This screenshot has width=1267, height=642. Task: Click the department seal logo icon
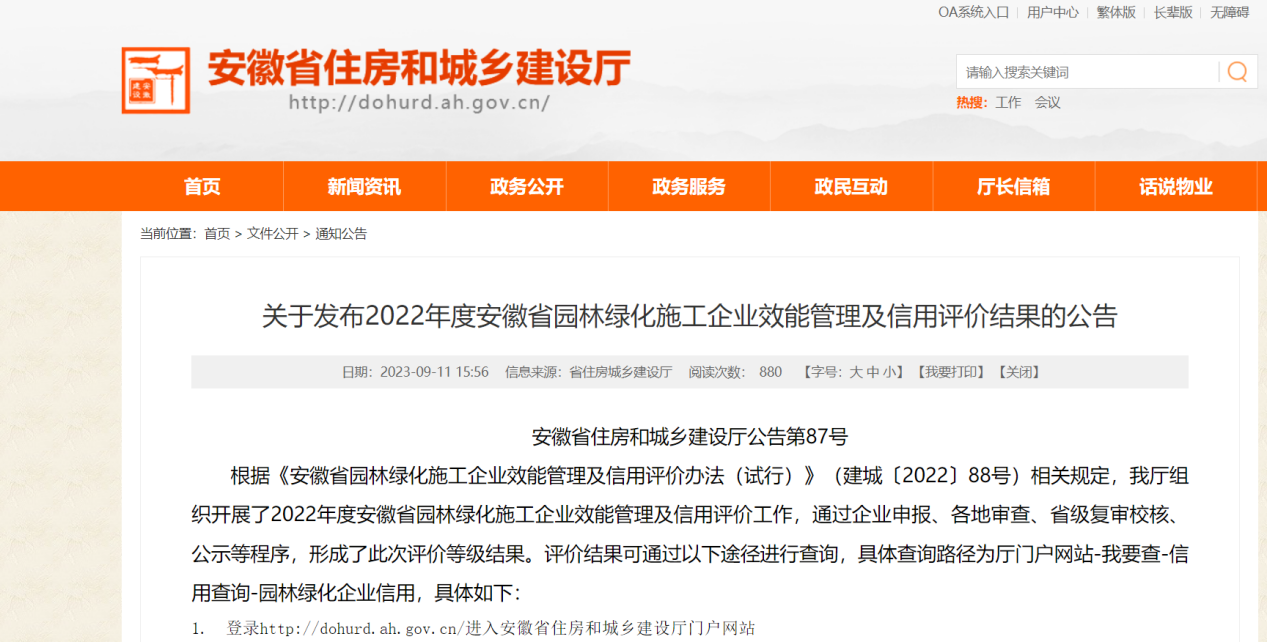[x=156, y=80]
